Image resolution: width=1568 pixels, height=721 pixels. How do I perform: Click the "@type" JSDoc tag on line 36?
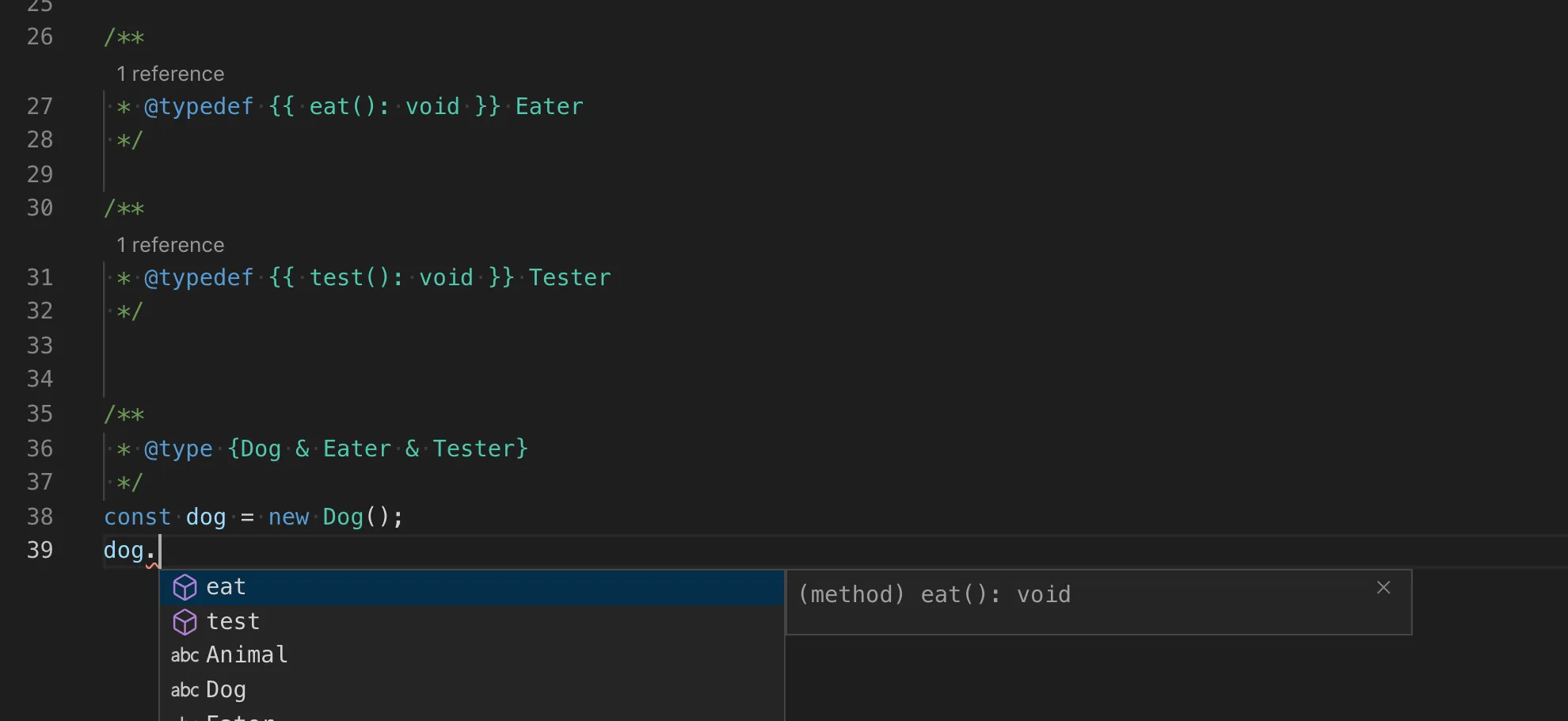(178, 449)
